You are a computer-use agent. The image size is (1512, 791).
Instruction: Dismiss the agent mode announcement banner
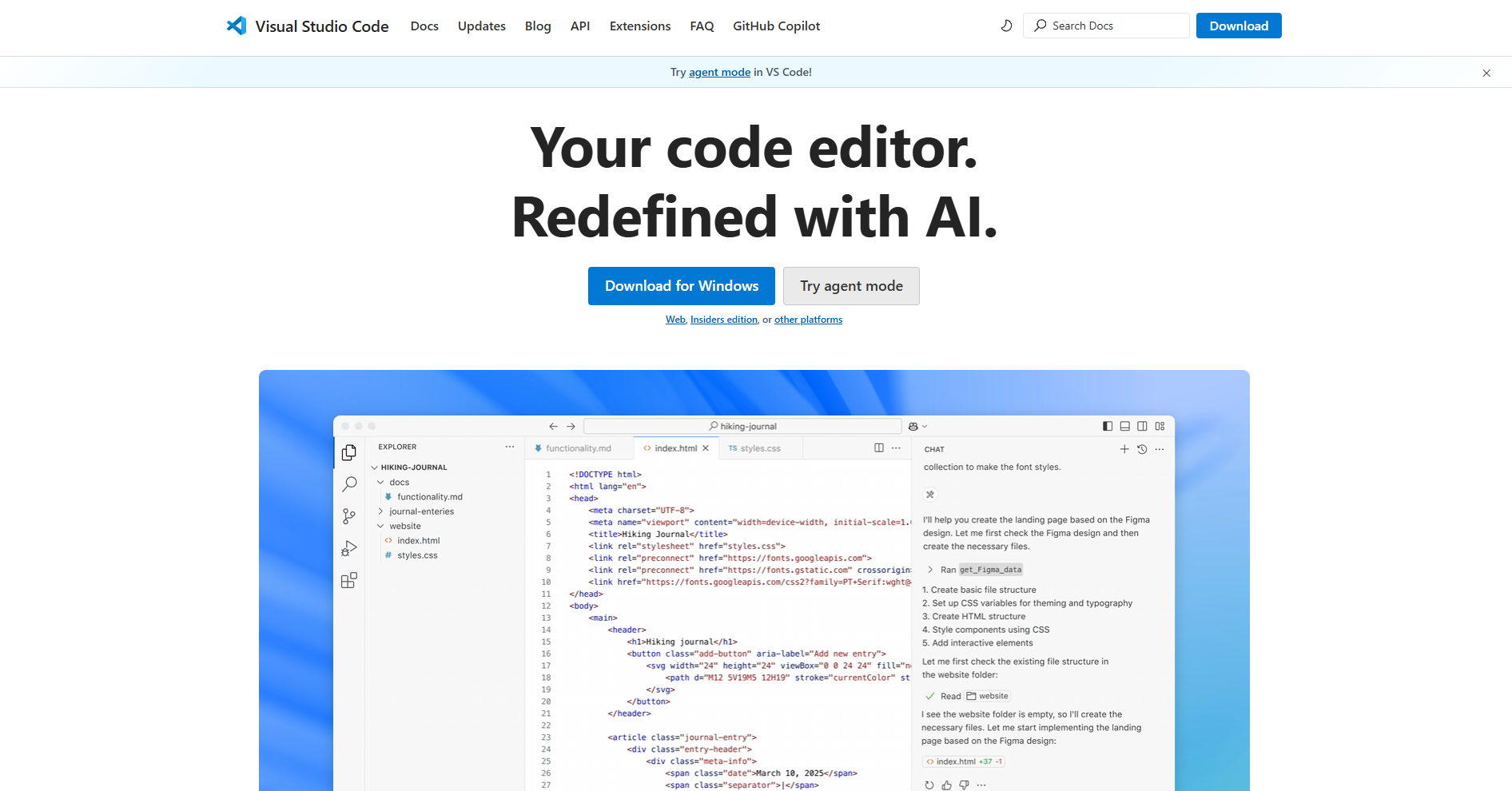1486,73
